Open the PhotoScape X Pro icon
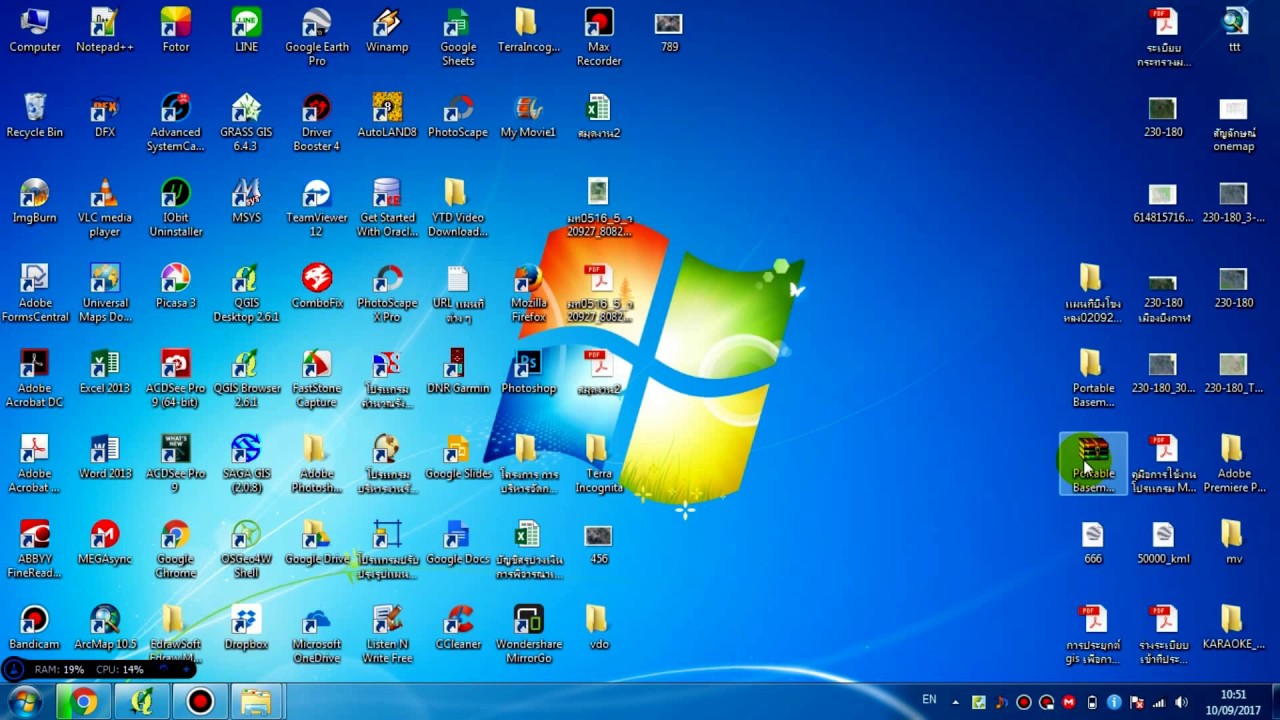This screenshot has width=1280, height=720. coord(387,293)
